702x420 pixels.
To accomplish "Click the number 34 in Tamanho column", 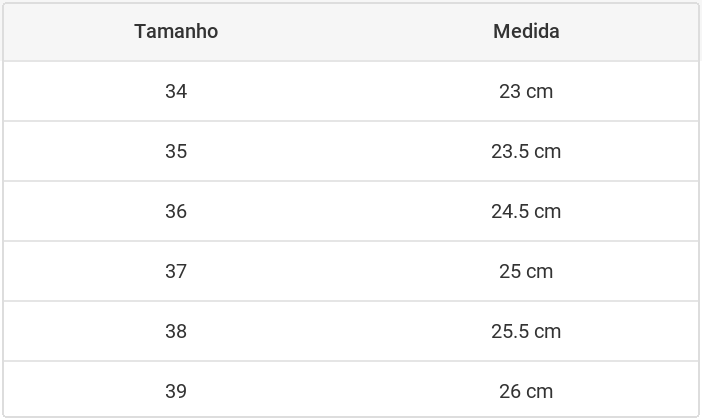I will (176, 91).
